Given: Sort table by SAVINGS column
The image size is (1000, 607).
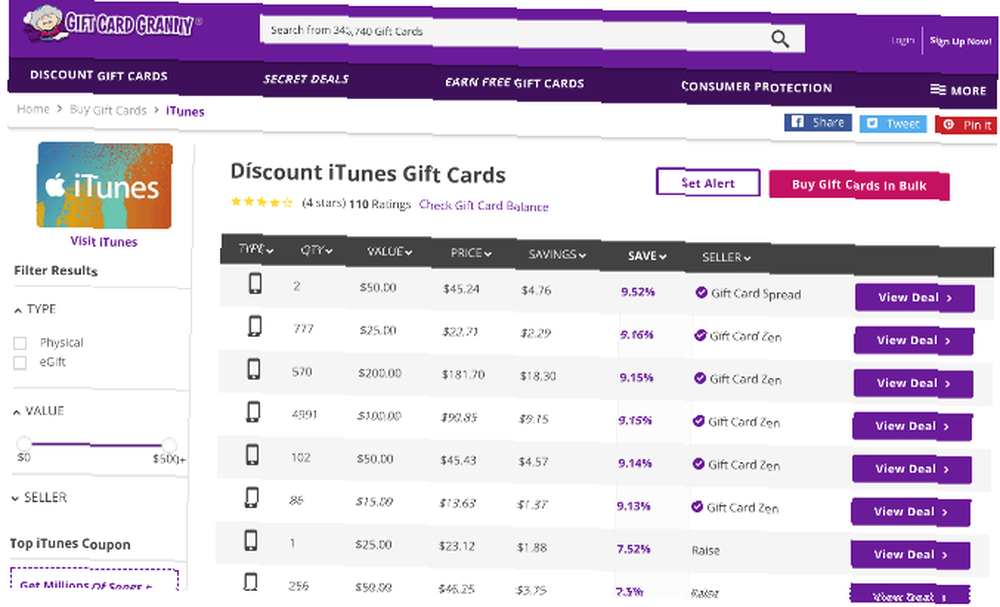Looking at the screenshot, I should click(557, 254).
